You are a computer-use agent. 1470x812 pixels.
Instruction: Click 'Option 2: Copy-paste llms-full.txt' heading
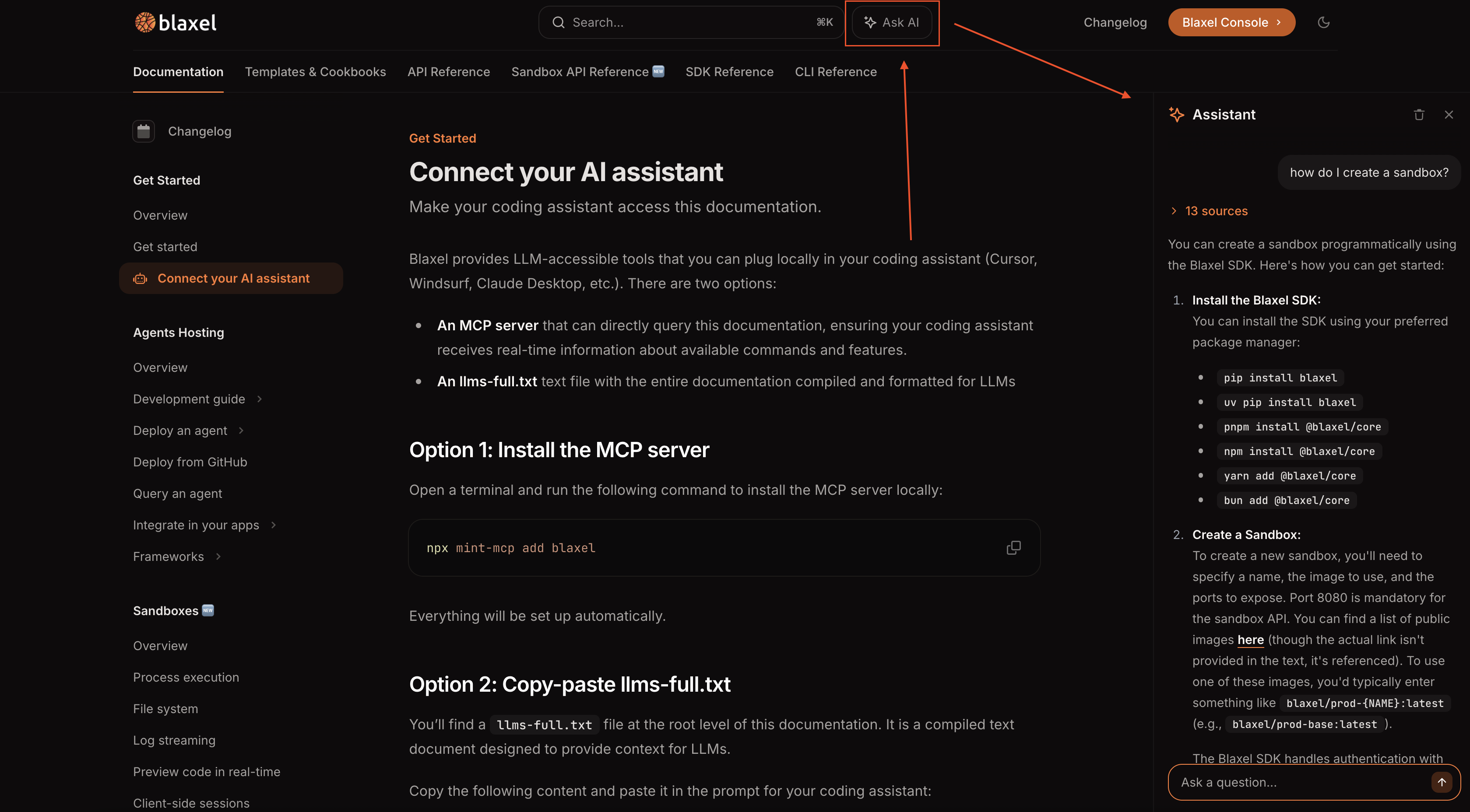(x=570, y=684)
